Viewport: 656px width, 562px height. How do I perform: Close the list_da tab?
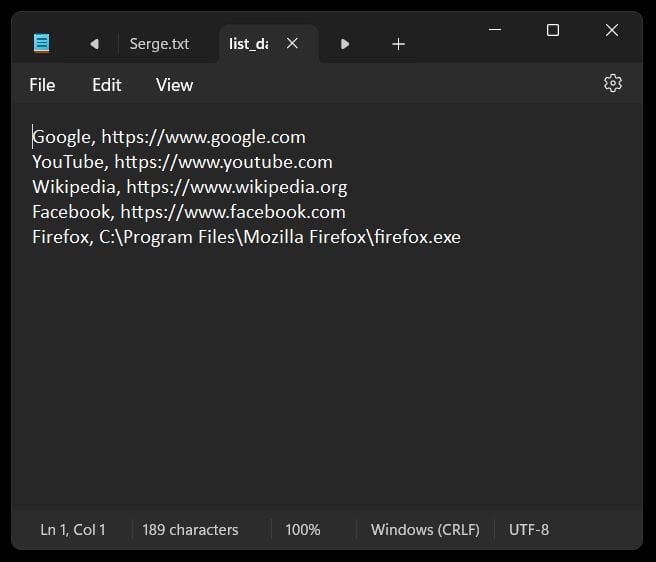click(x=292, y=43)
